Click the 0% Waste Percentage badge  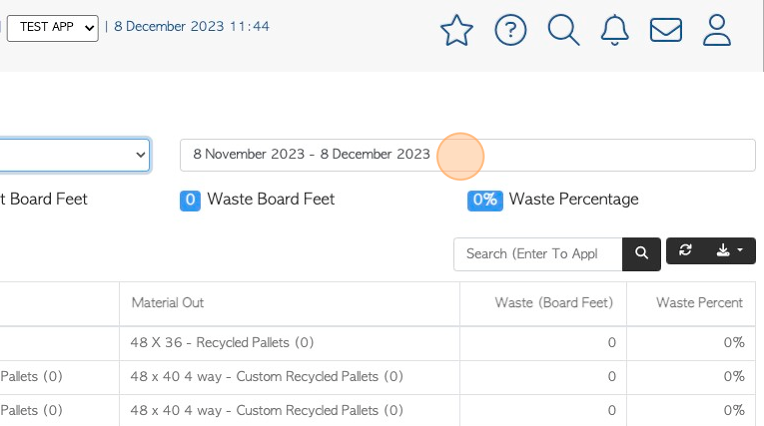[x=485, y=200]
